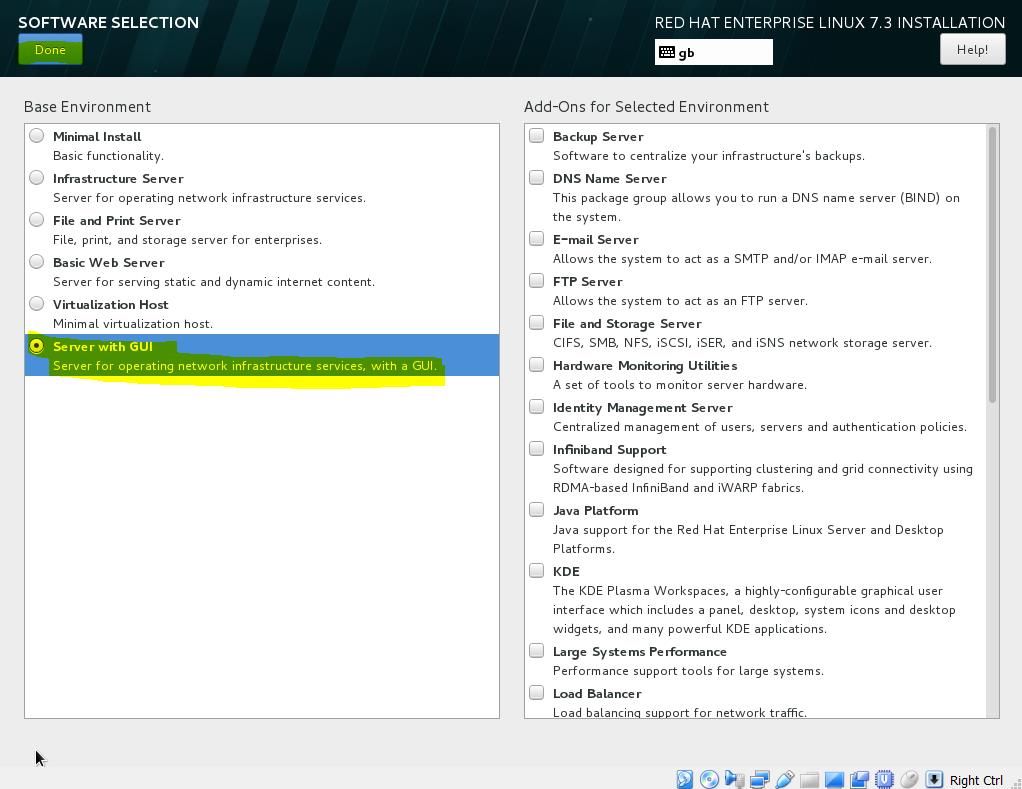Click the shared folders status icon
Viewport: 1022px width, 789px height.
click(x=810, y=779)
